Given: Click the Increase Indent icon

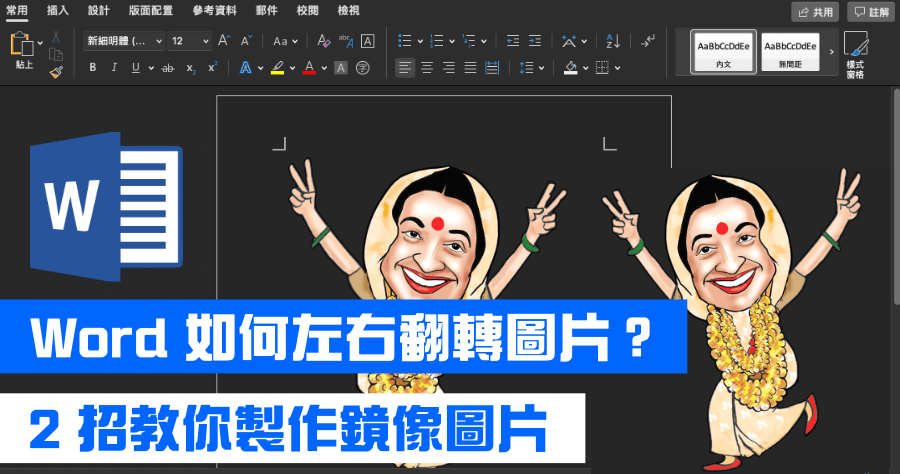Looking at the screenshot, I should click(x=534, y=41).
